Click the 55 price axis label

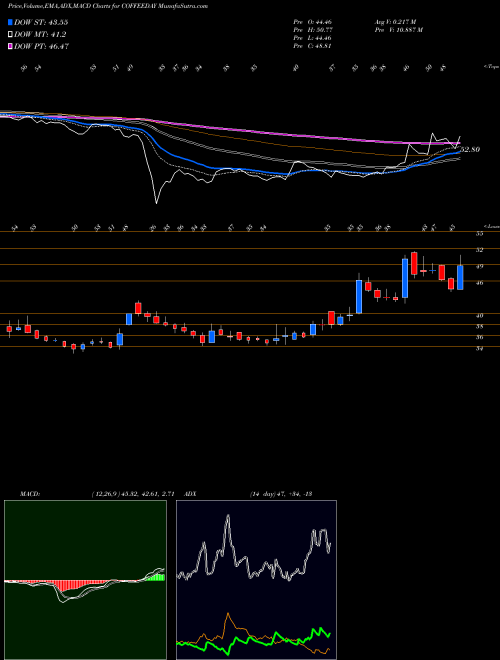pos(479,234)
